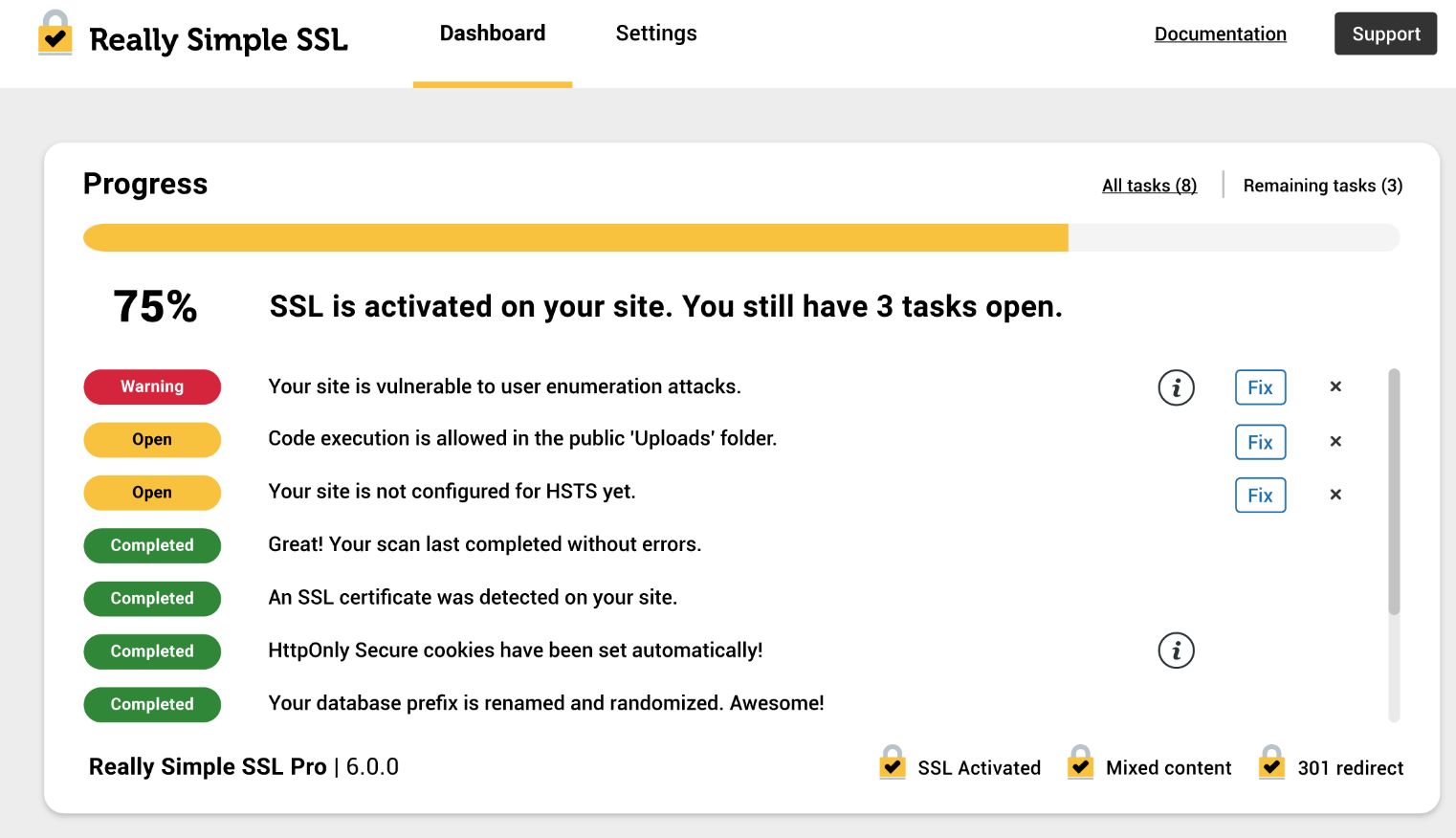Fix the HSTS configuration task
Viewport: 1456px width, 838px height.
(x=1260, y=496)
